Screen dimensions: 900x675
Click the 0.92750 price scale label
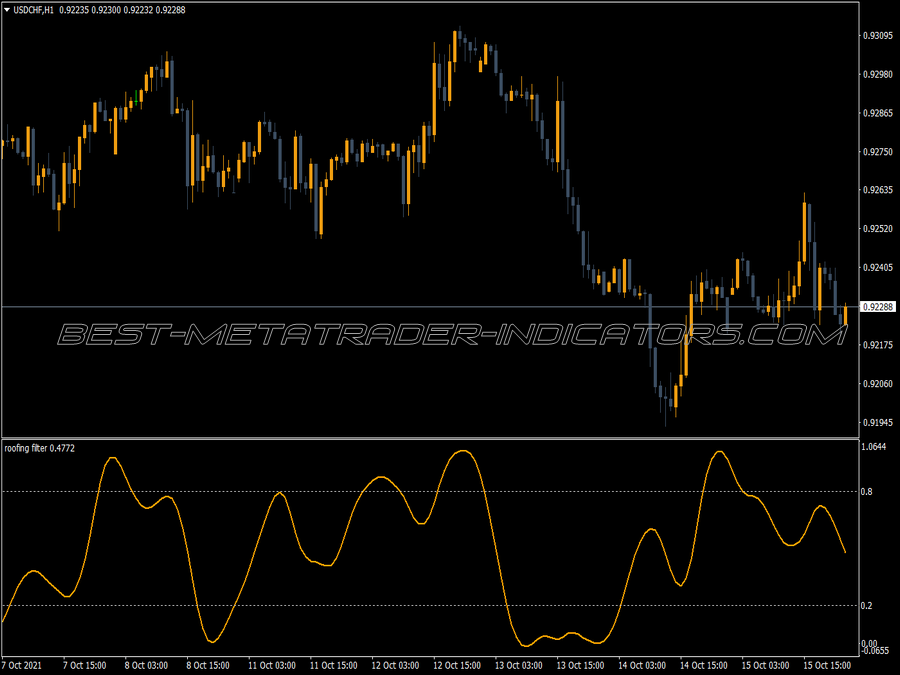(878, 152)
